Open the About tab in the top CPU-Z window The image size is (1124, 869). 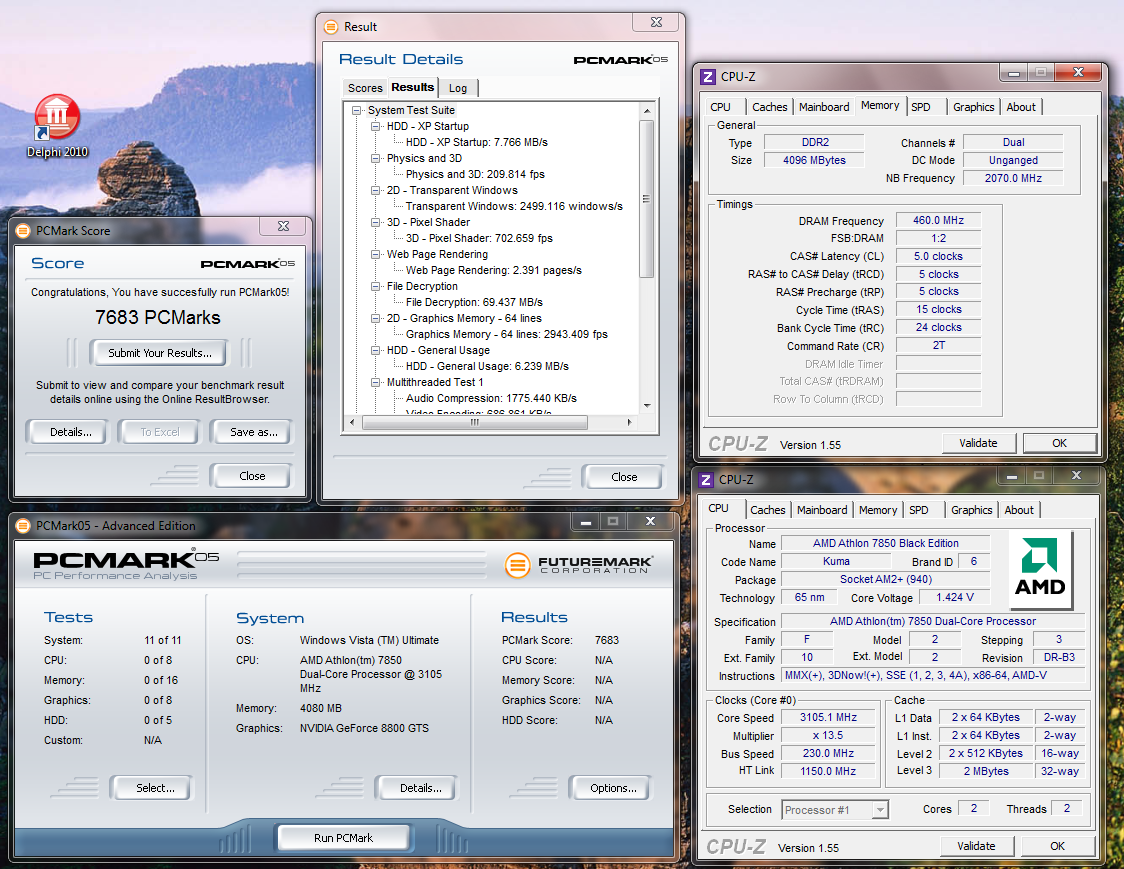click(x=1021, y=108)
